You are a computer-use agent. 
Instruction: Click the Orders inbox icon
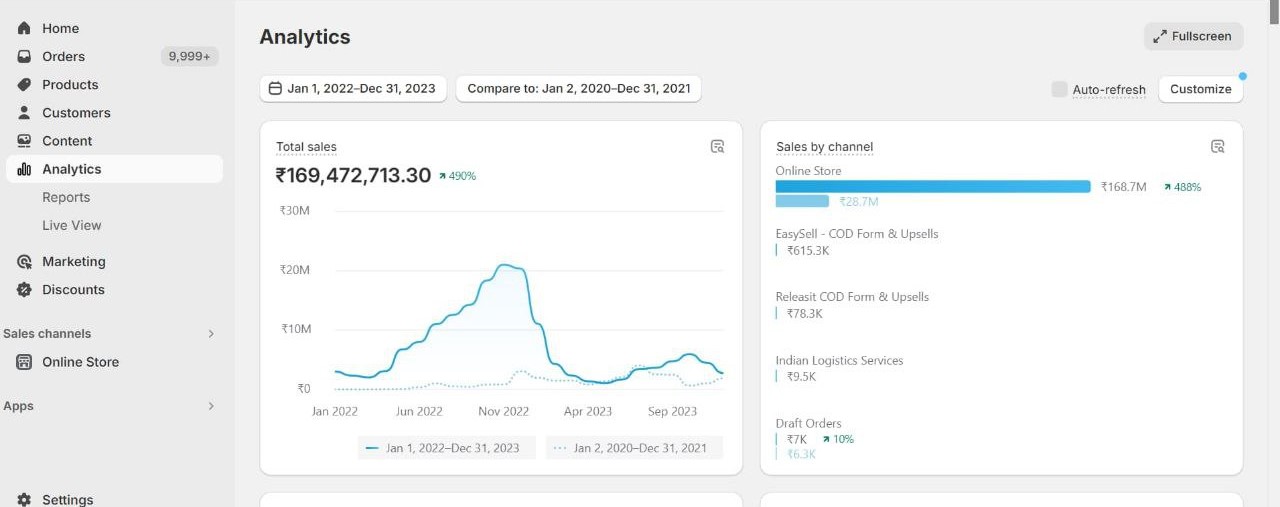(x=24, y=57)
